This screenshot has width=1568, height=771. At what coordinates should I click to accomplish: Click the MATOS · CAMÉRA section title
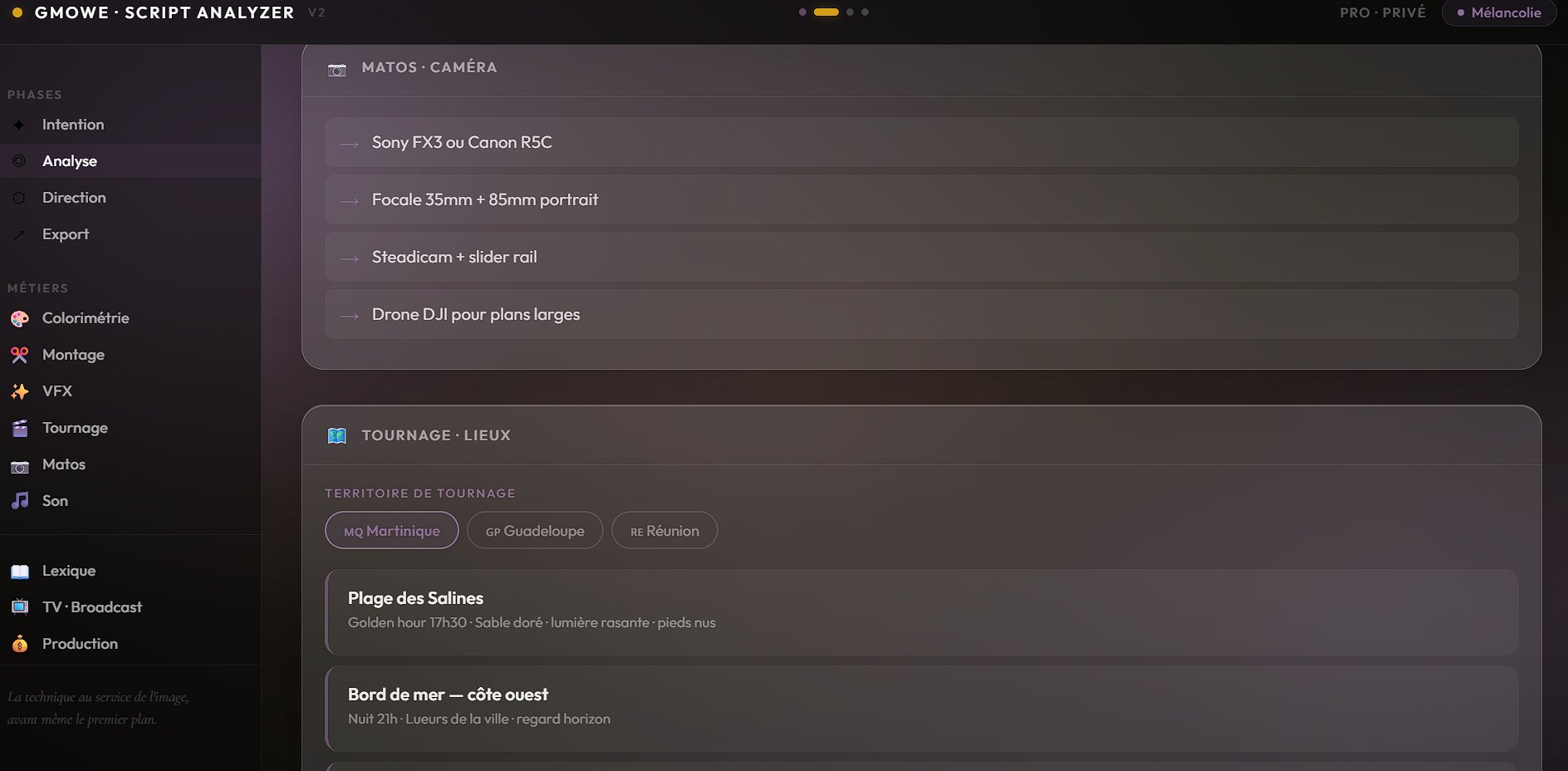pos(429,67)
